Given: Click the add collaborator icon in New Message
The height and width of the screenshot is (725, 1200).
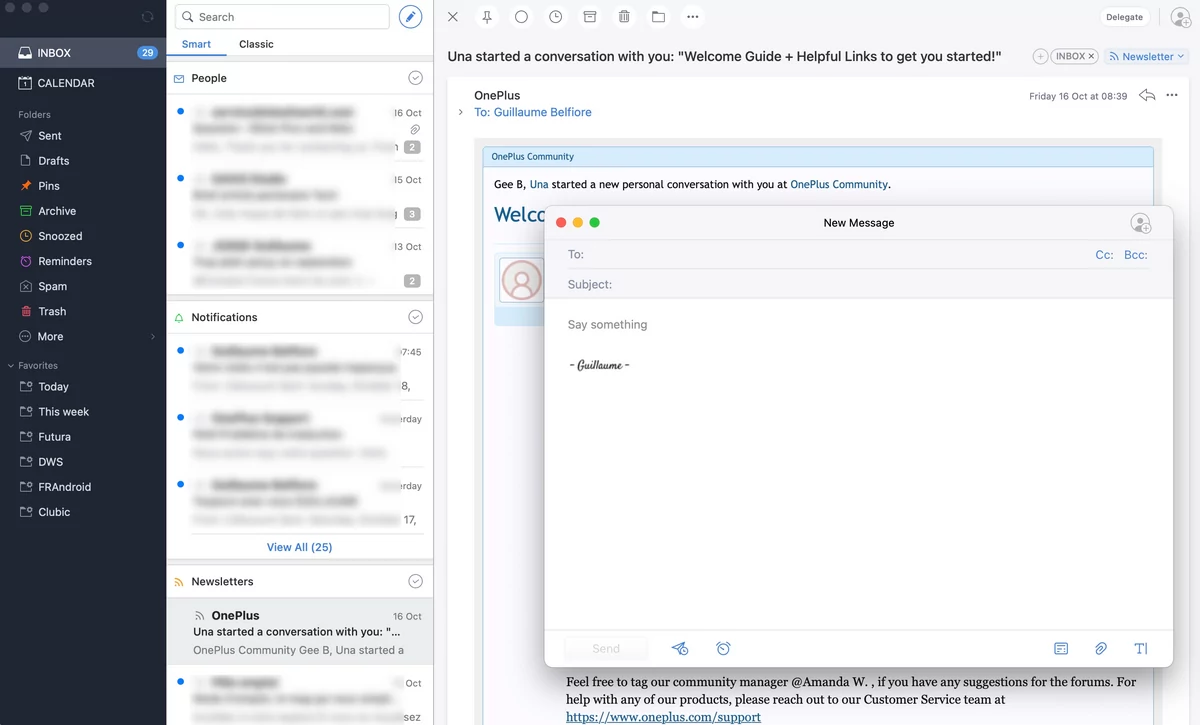Looking at the screenshot, I should (1140, 223).
